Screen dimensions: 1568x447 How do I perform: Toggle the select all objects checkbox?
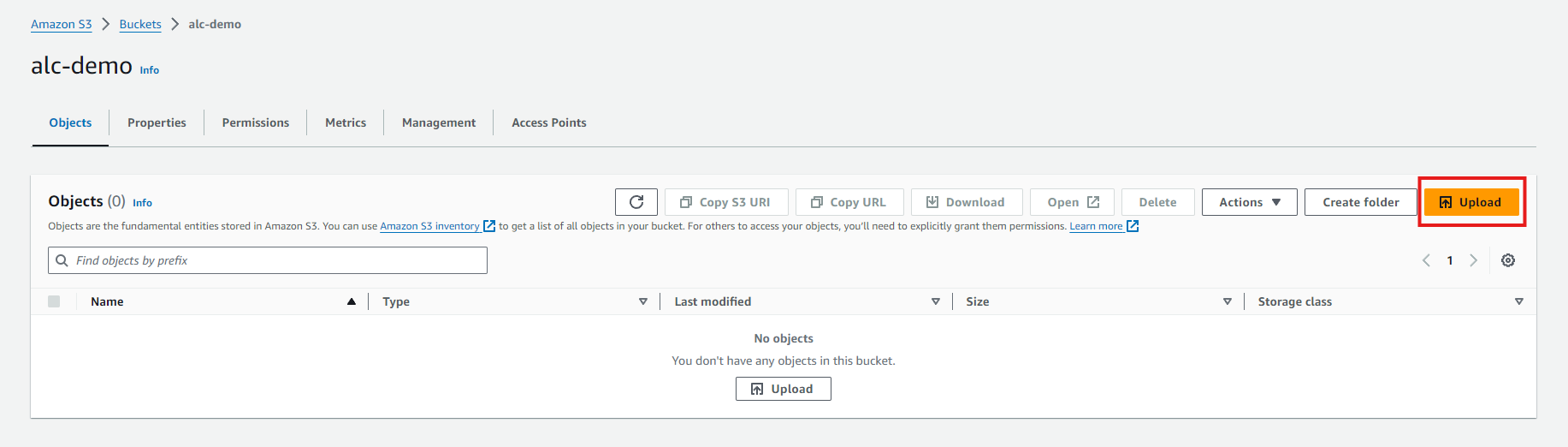click(x=54, y=301)
